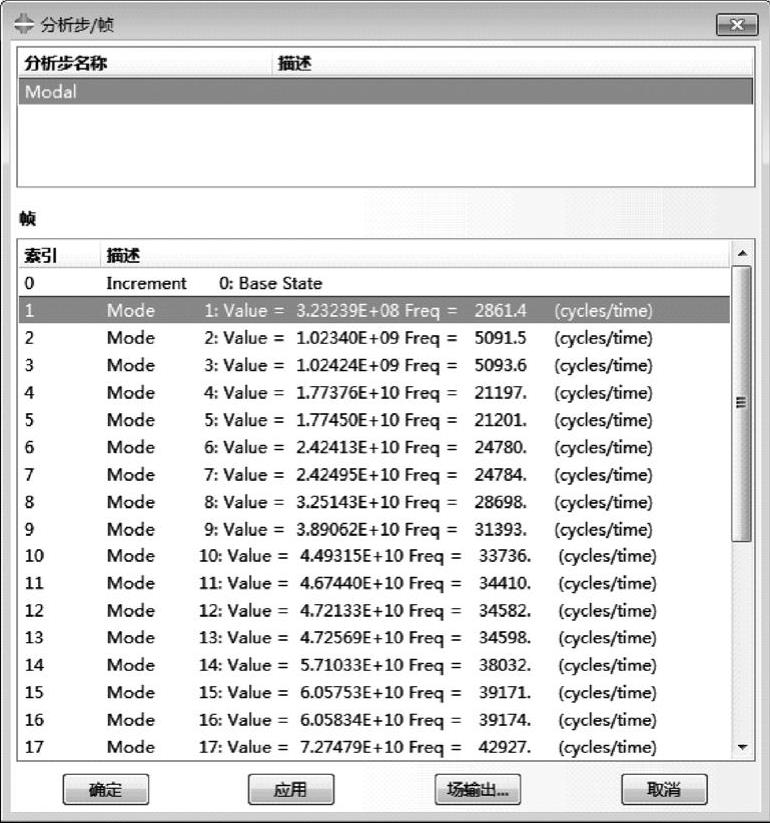Click the frame list scroll down arrow
770x823 pixels.
pos(742,747)
